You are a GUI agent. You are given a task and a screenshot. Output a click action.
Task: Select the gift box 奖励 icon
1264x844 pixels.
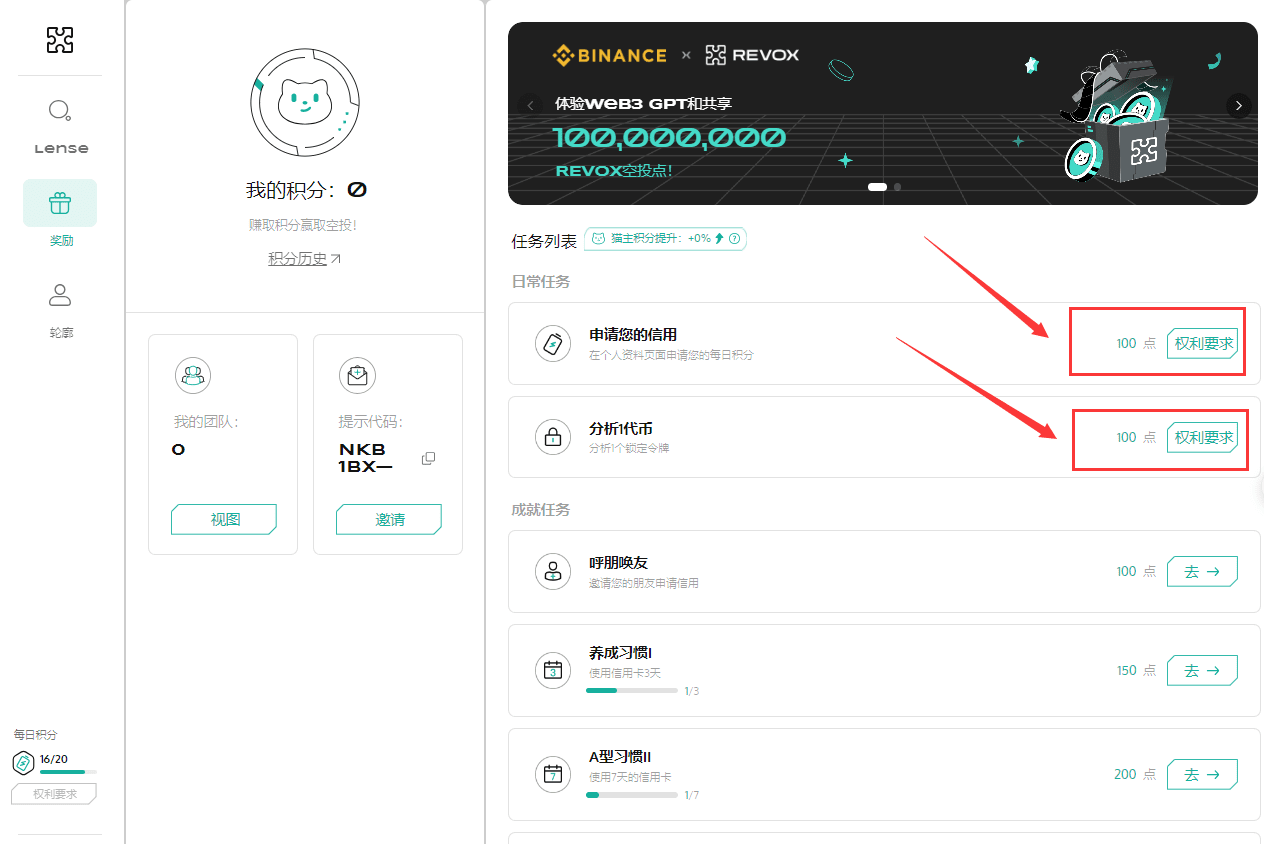pos(60,204)
